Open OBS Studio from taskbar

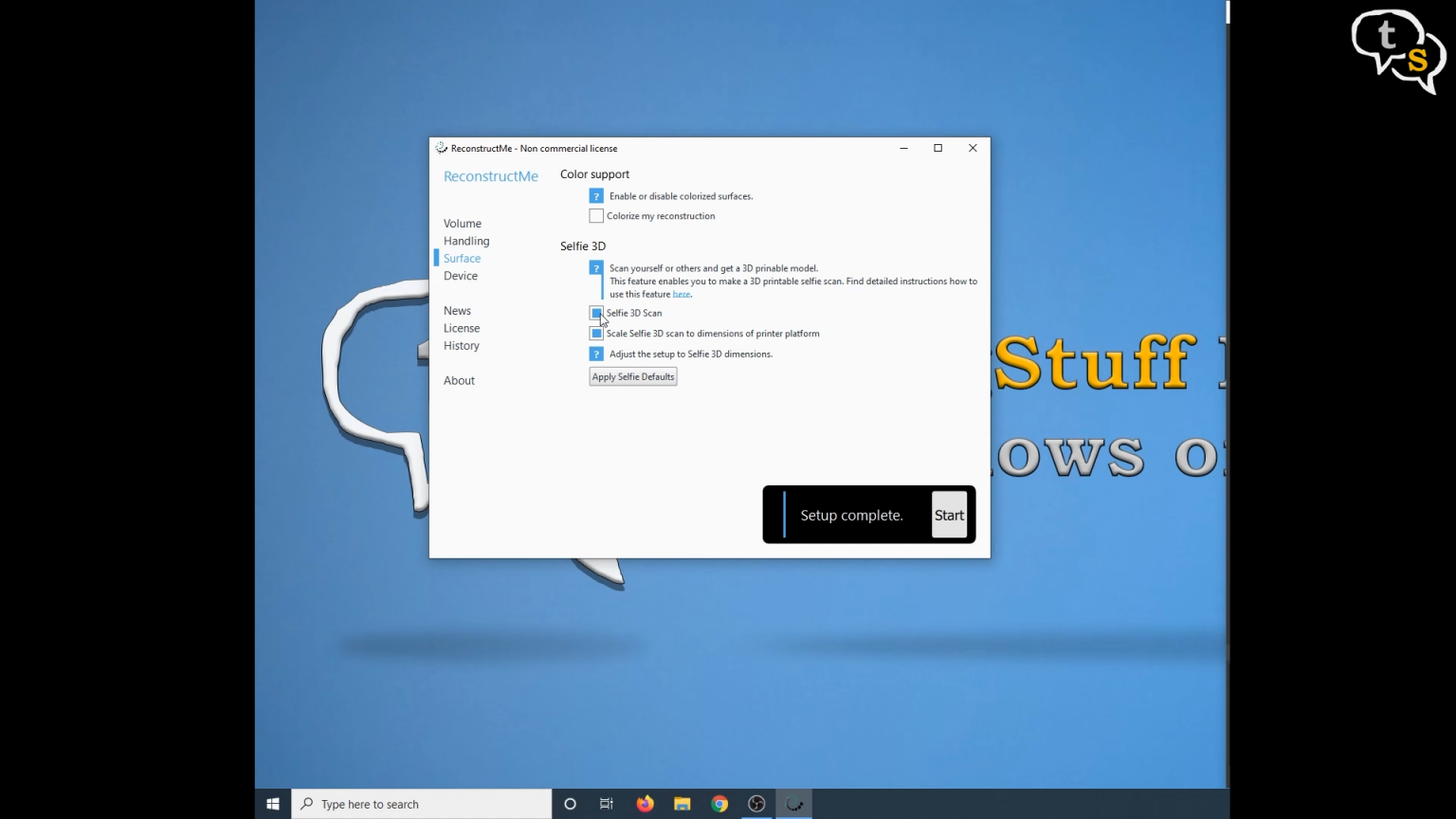(756, 804)
